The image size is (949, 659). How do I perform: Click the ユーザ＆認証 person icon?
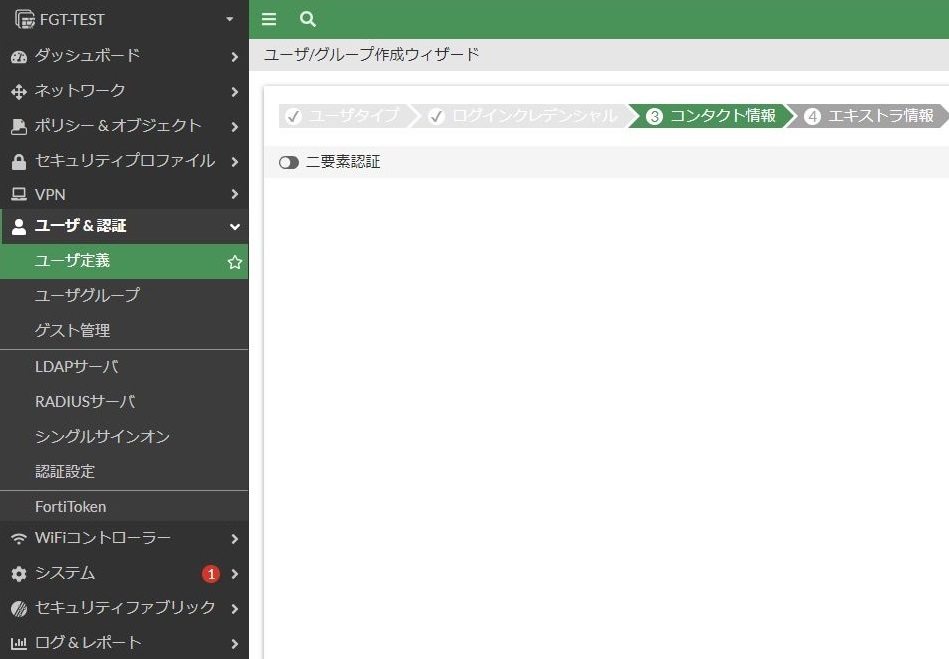point(19,227)
